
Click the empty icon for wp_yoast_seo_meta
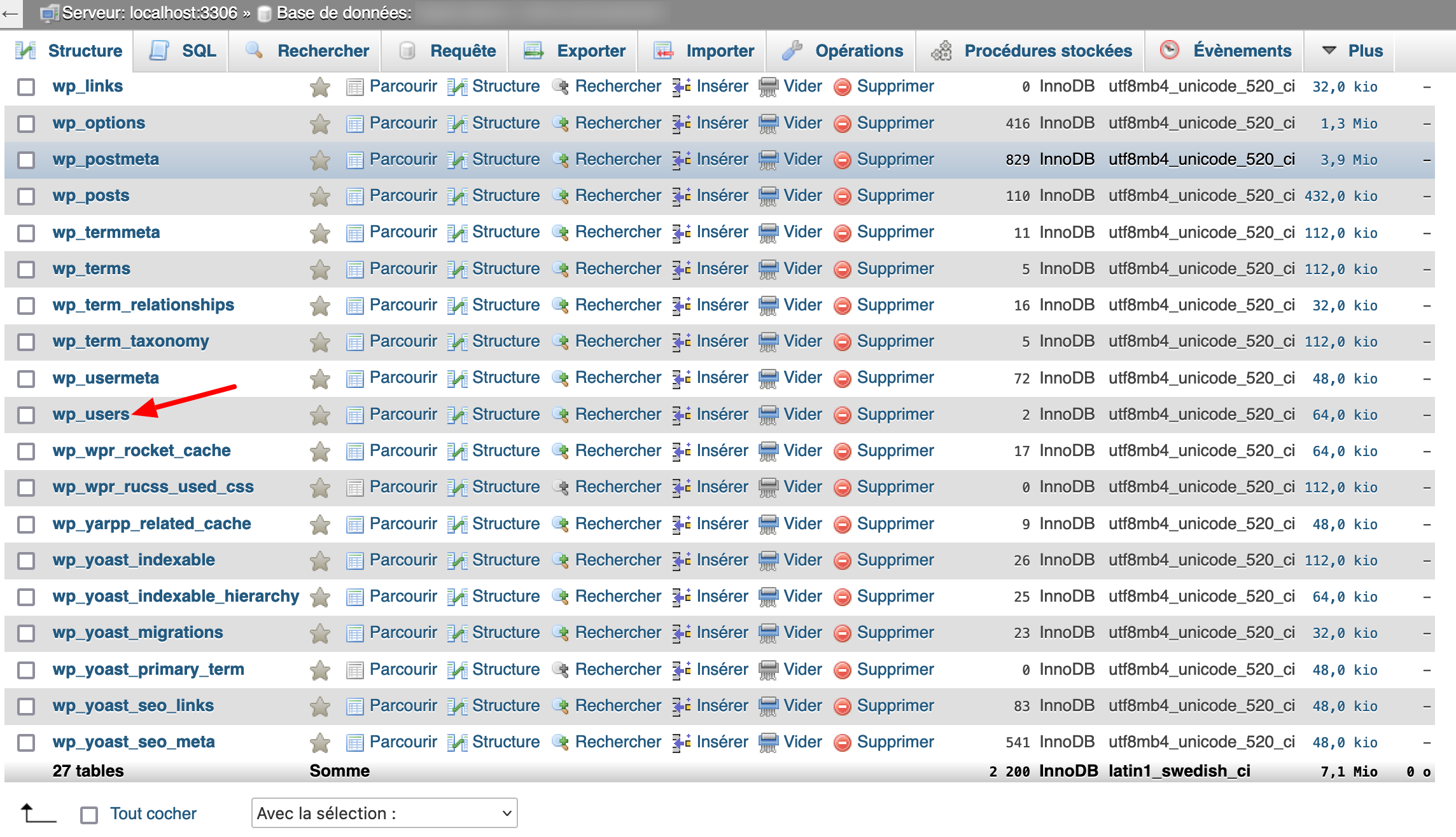tap(769, 743)
